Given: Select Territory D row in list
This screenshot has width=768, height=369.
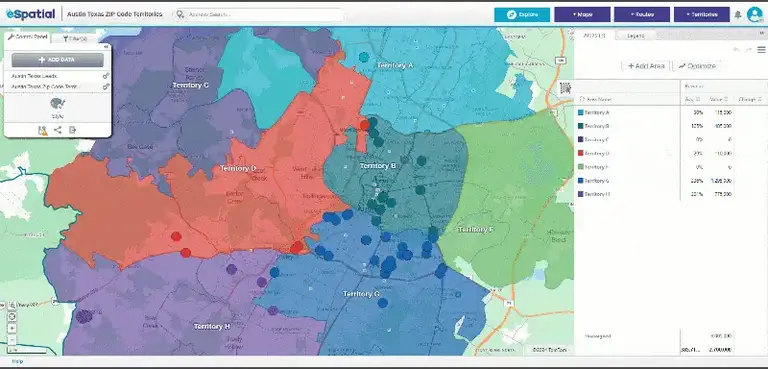Looking at the screenshot, I should pyautogui.click(x=671, y=153).
